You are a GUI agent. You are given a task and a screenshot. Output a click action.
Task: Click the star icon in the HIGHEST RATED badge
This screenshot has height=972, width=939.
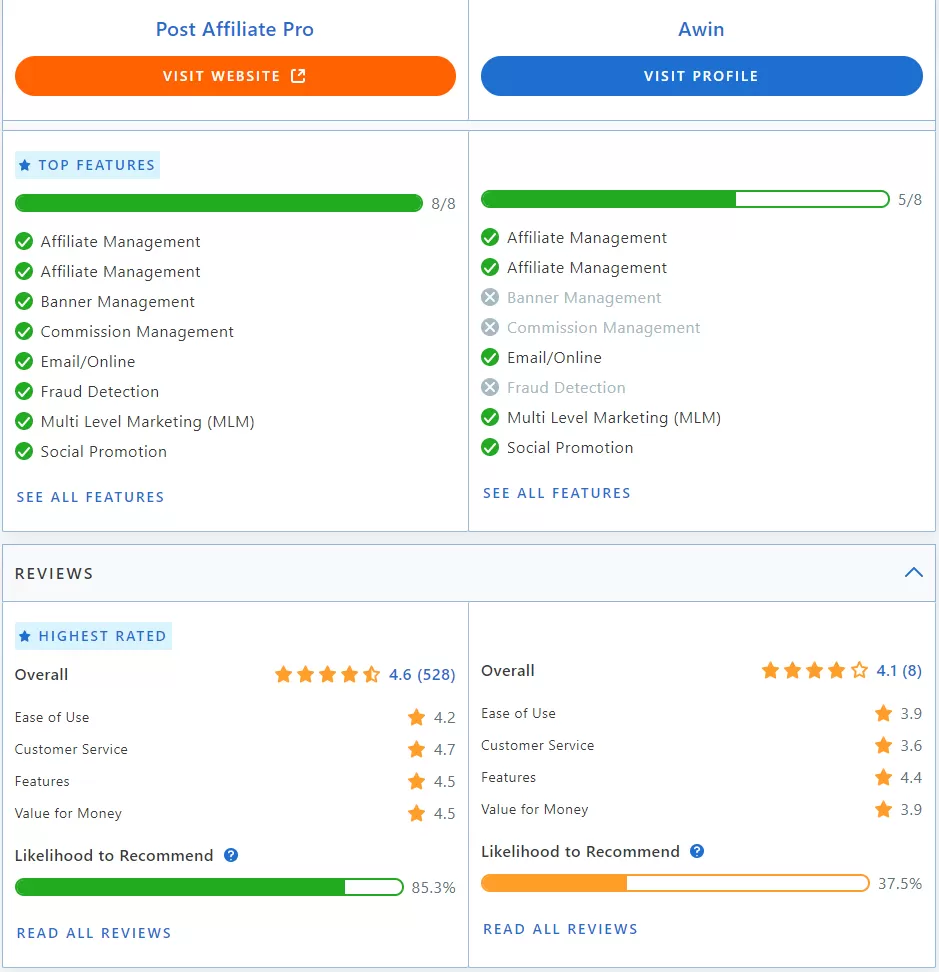[x=25, y=636]
